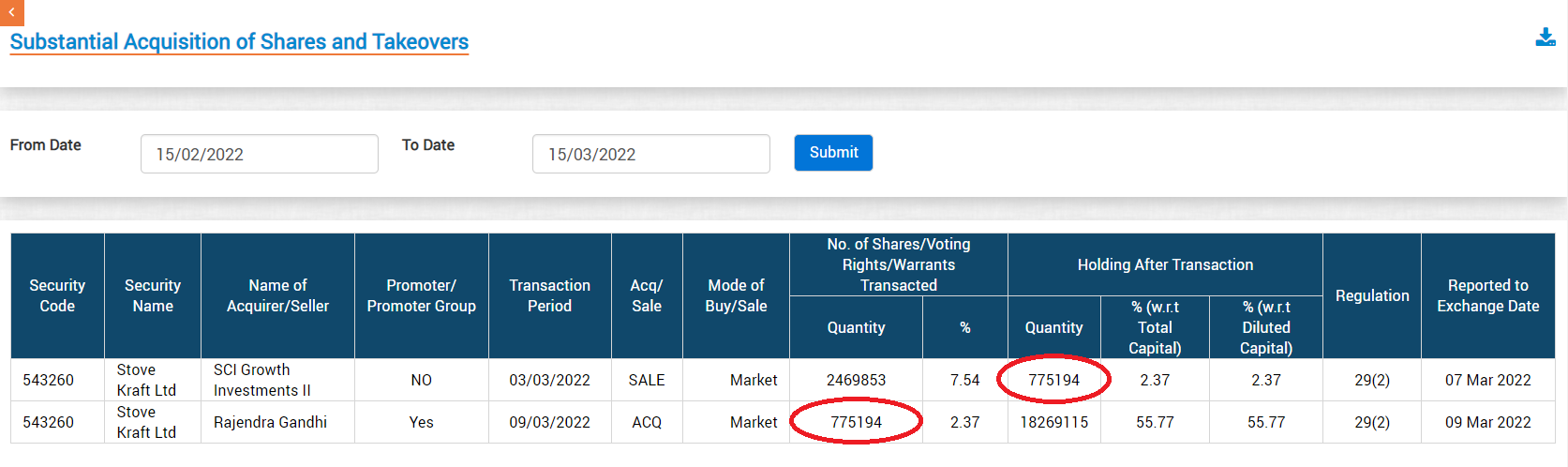The width and height of the screenshot is (1568, 467).
Task: Click the Security Name column header
Action: [153, 295]
